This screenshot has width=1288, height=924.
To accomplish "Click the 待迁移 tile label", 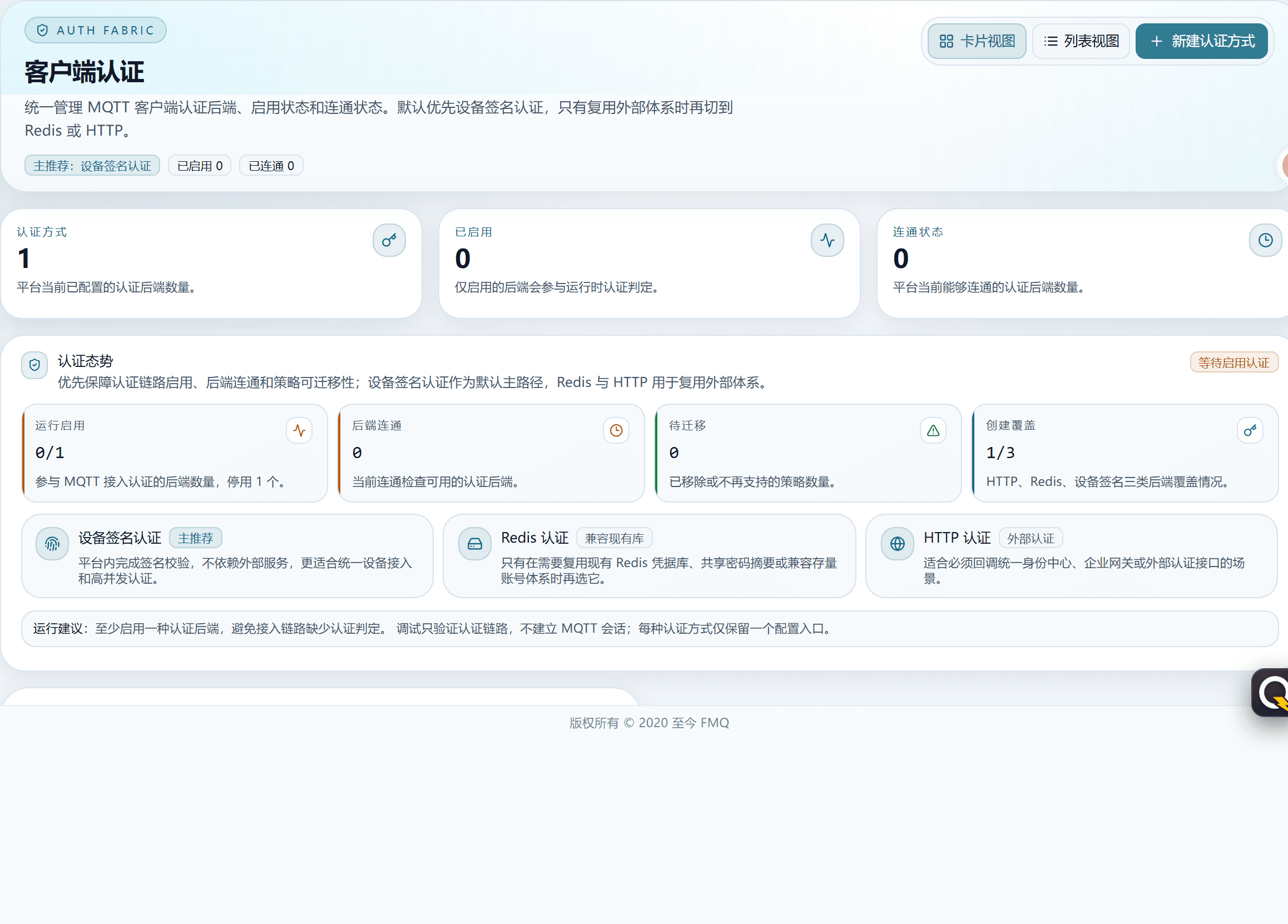I will [687, 426].
